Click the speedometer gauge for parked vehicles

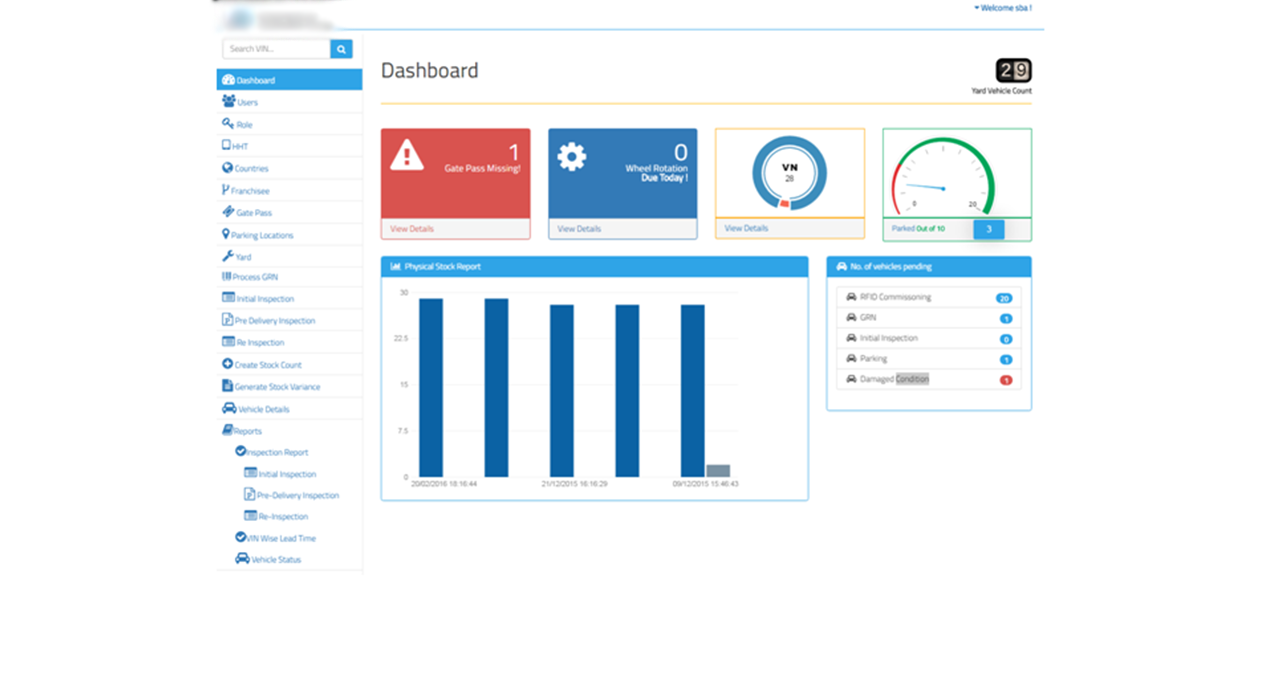[x=943, y=177]
